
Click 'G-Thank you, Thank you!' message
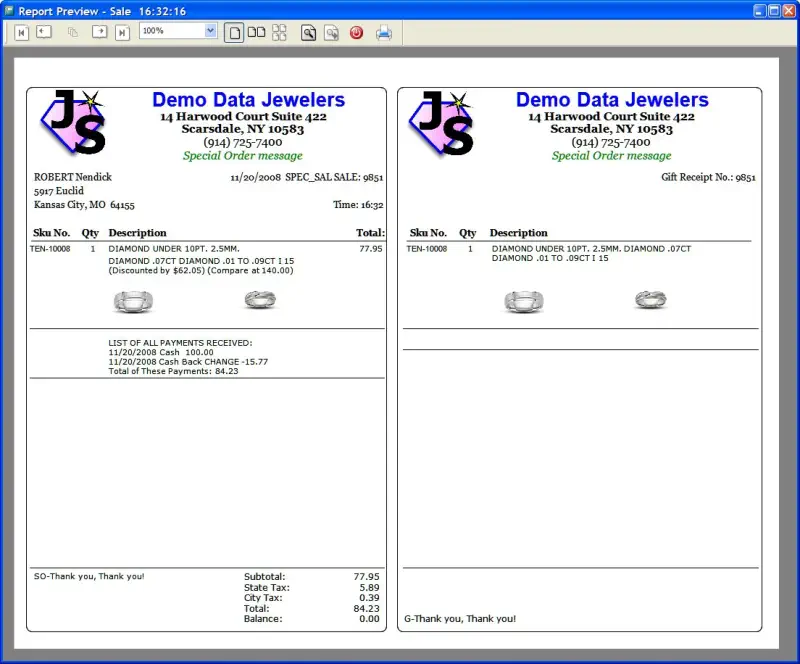(460, 619)
